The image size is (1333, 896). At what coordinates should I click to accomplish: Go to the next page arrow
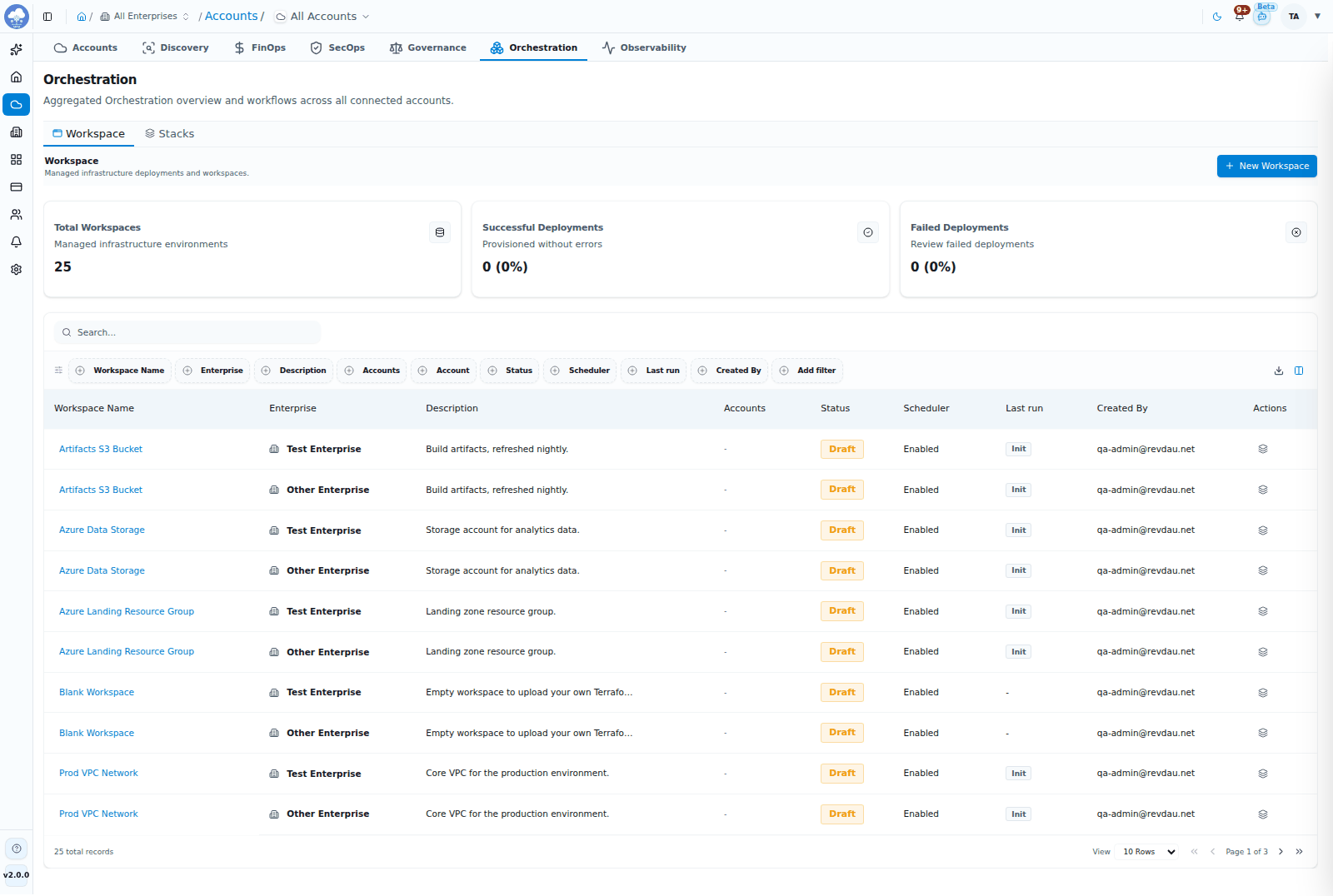[1281, 852]
